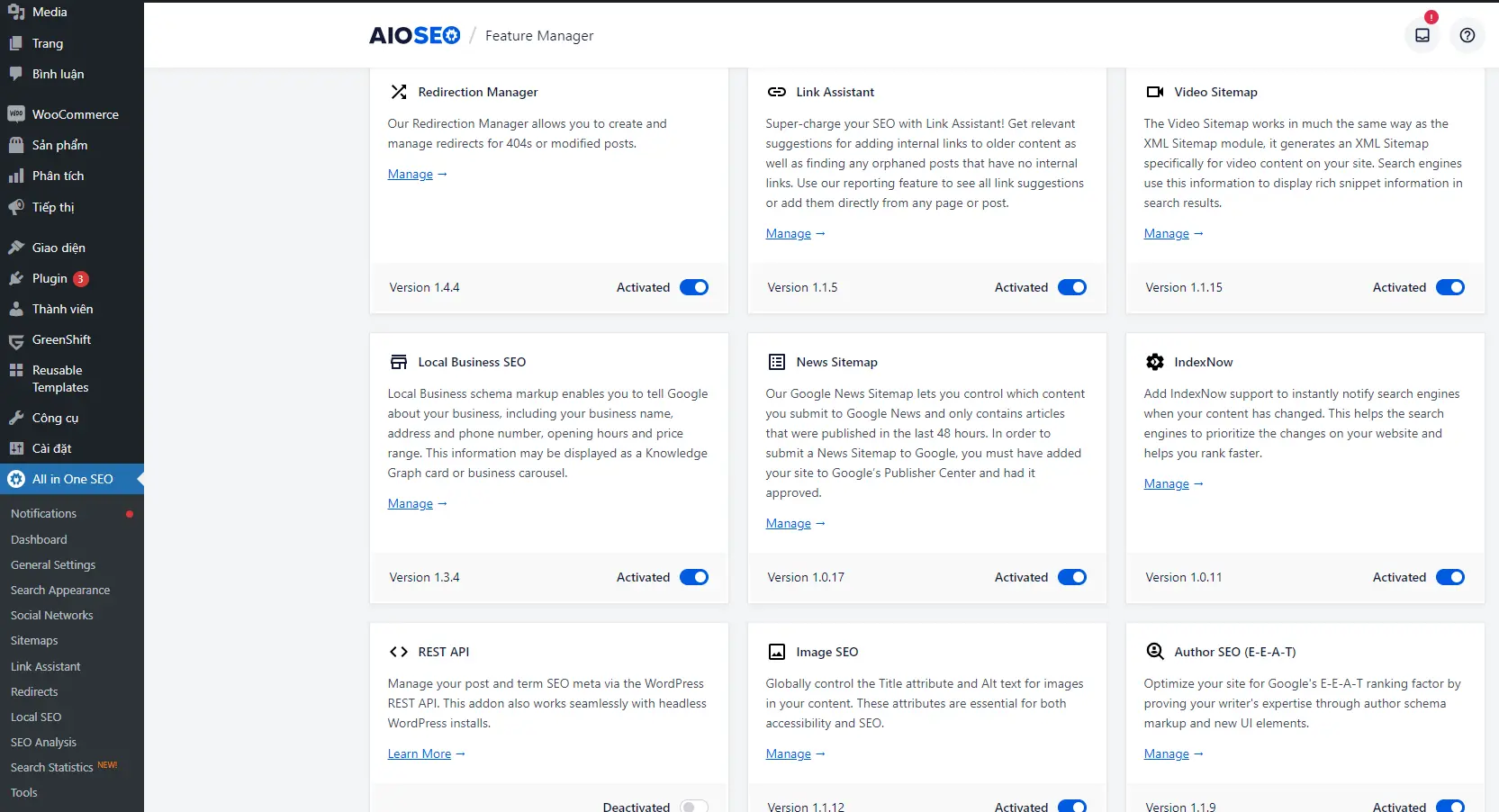This screenshot has height=812, width=1499.
Task: Click the Redirection Manager shuffle icon
Action: coord(399,92)
